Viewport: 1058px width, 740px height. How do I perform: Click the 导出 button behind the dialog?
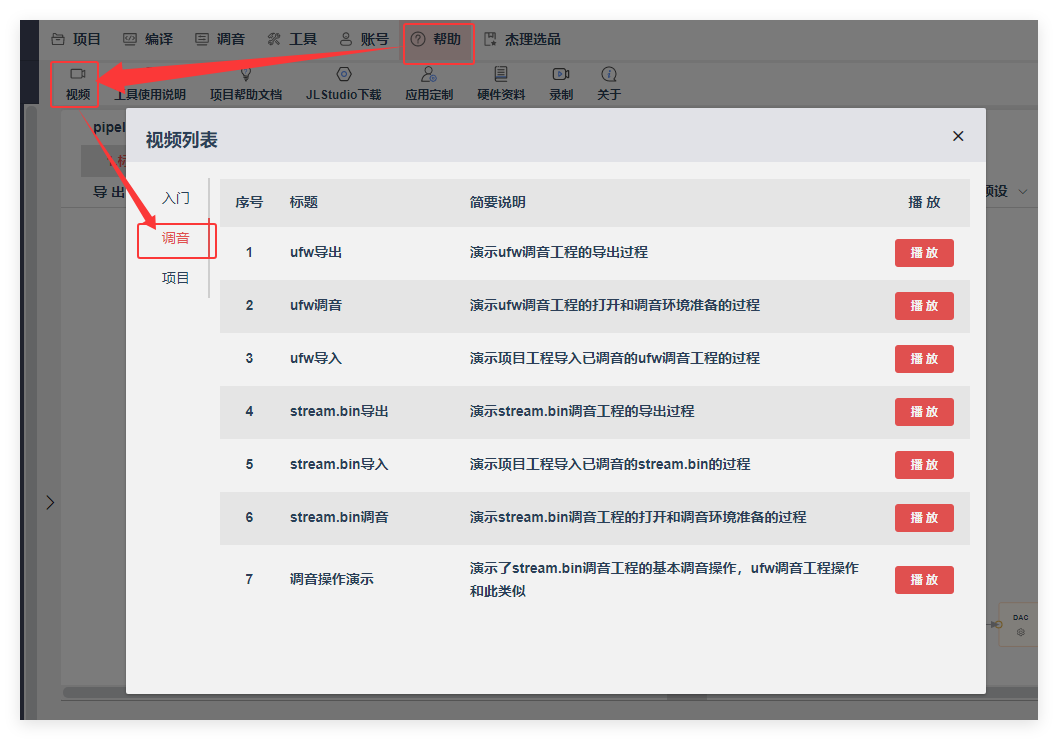pos(109,192)
